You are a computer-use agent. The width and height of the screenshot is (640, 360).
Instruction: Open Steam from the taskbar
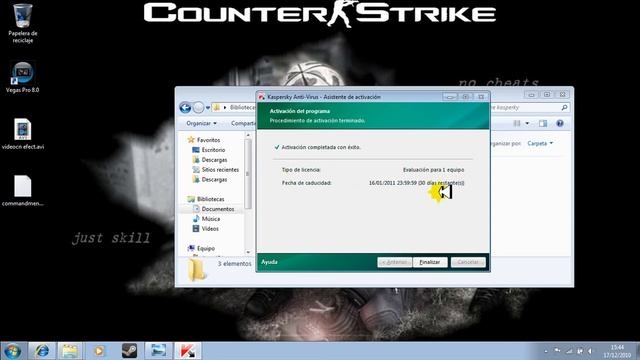(x=129, y=351)
